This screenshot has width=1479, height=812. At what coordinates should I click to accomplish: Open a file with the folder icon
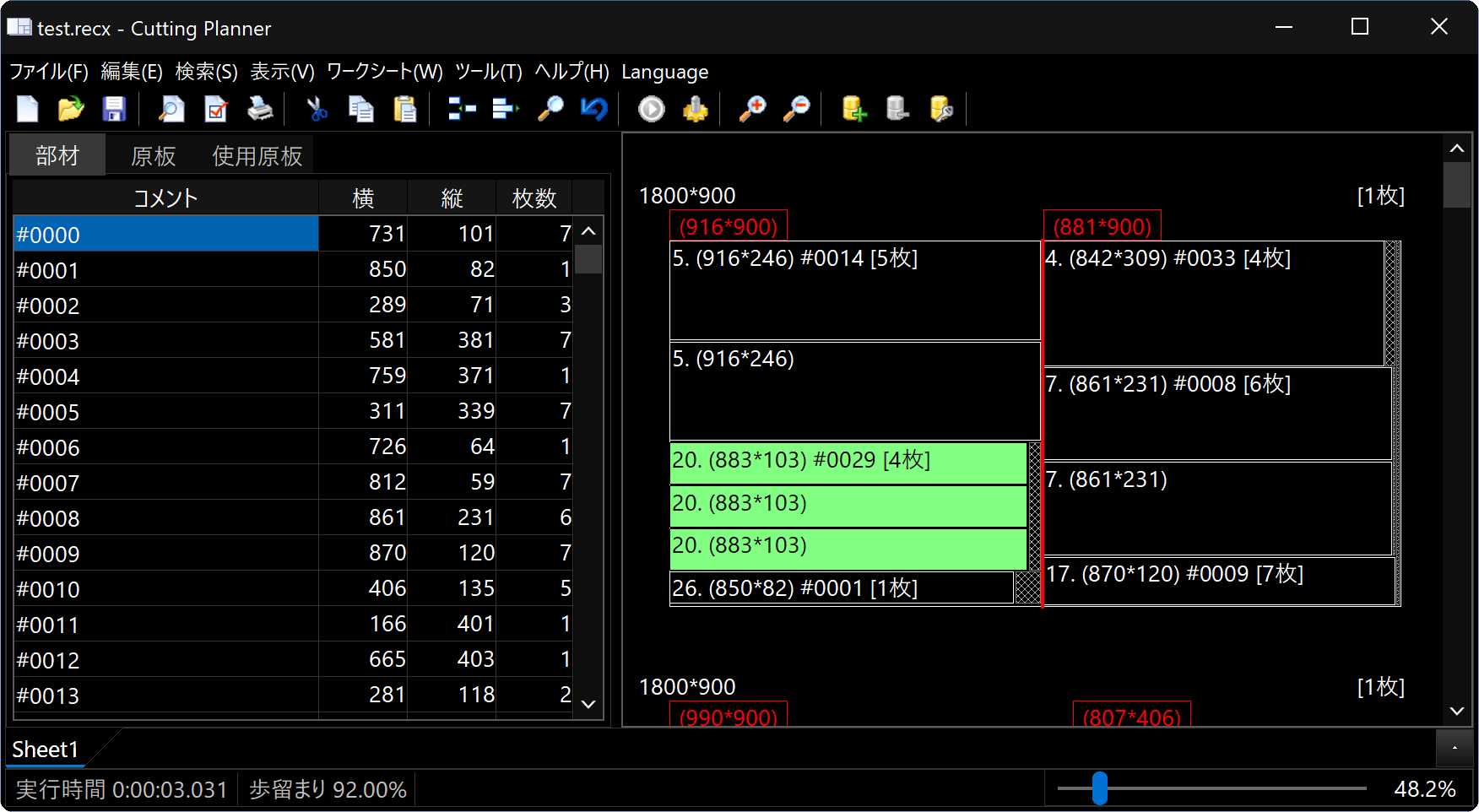(71, 109)
